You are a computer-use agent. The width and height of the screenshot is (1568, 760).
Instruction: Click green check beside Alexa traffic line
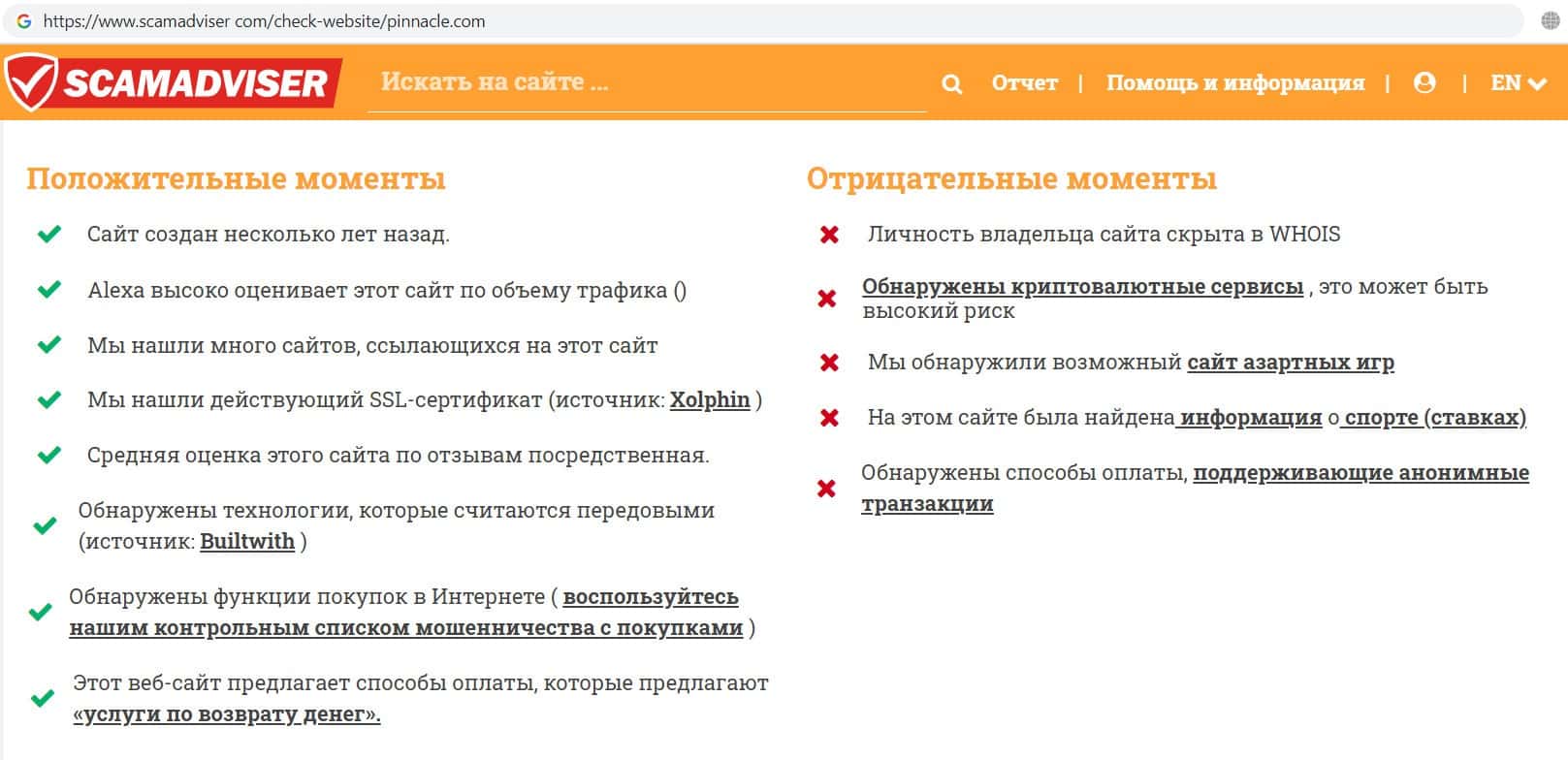pyautogui.click(x=48, y=290)
